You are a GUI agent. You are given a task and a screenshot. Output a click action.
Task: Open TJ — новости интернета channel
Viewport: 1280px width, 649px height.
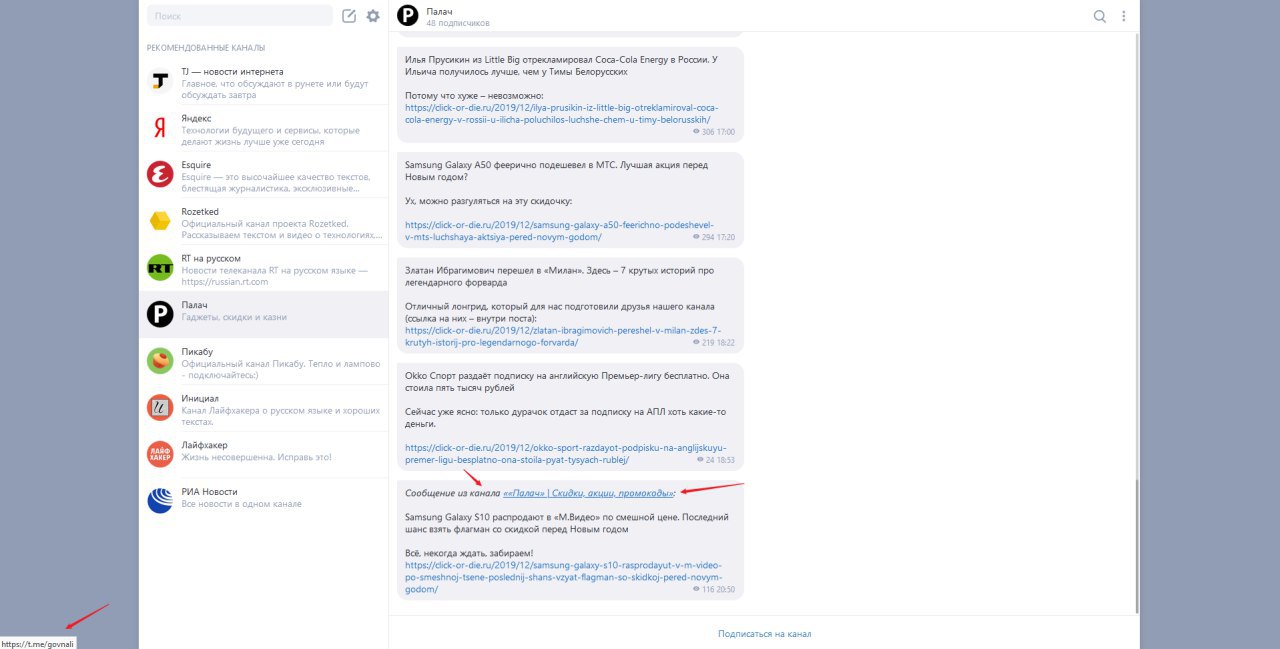coord(263,81)
